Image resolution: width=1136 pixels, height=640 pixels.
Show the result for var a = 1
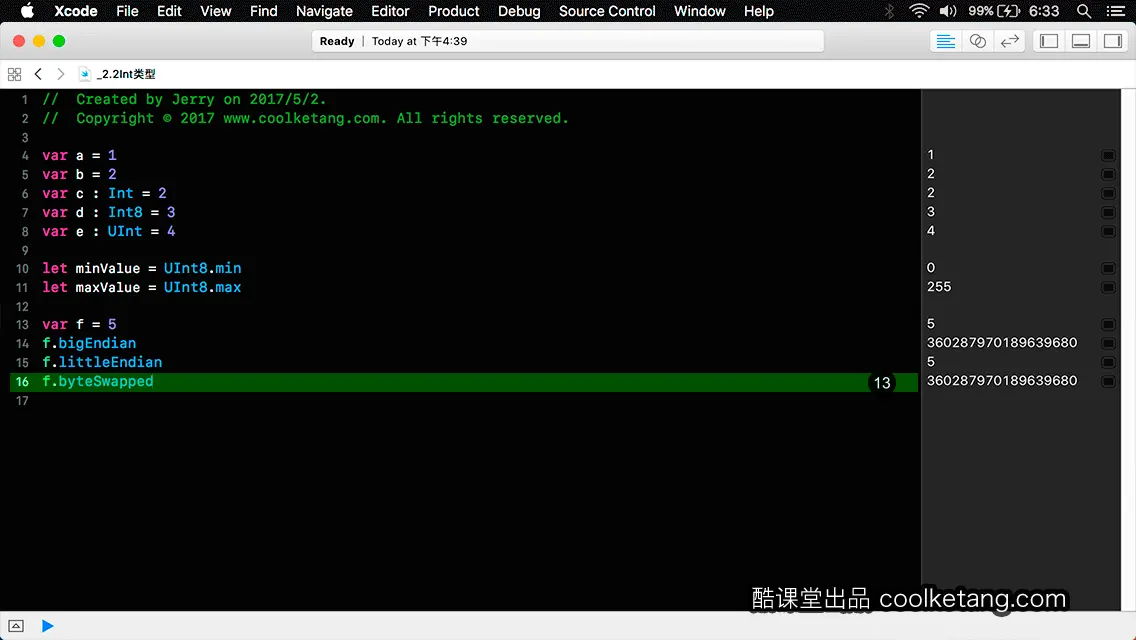point(1108,155)
